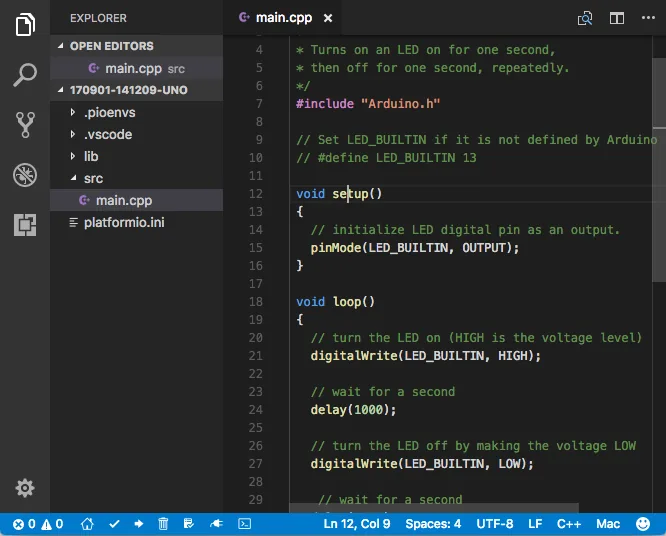The width and height of the screenshot is (666, 536).
Task: Click line number 18 in gutter
Action: point(256,302)
